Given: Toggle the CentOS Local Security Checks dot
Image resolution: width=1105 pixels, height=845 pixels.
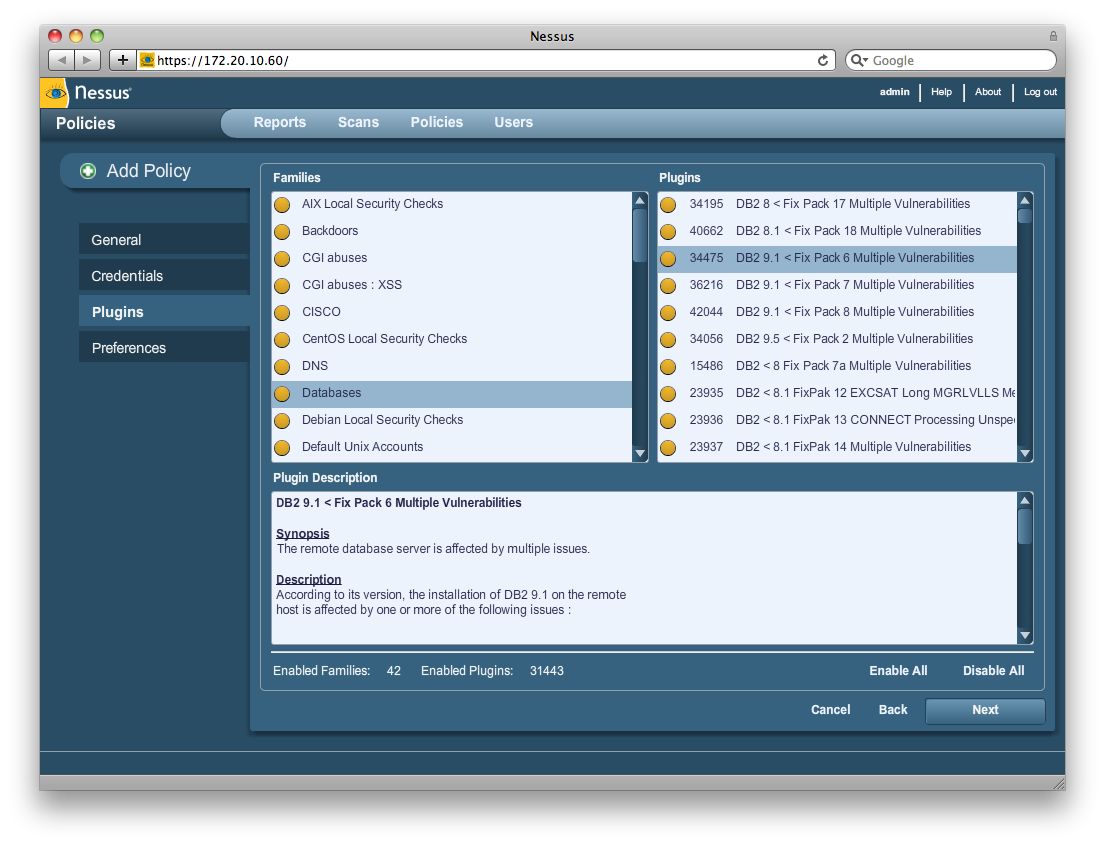Looking at the screenshot, I should (x=282, y=340).
